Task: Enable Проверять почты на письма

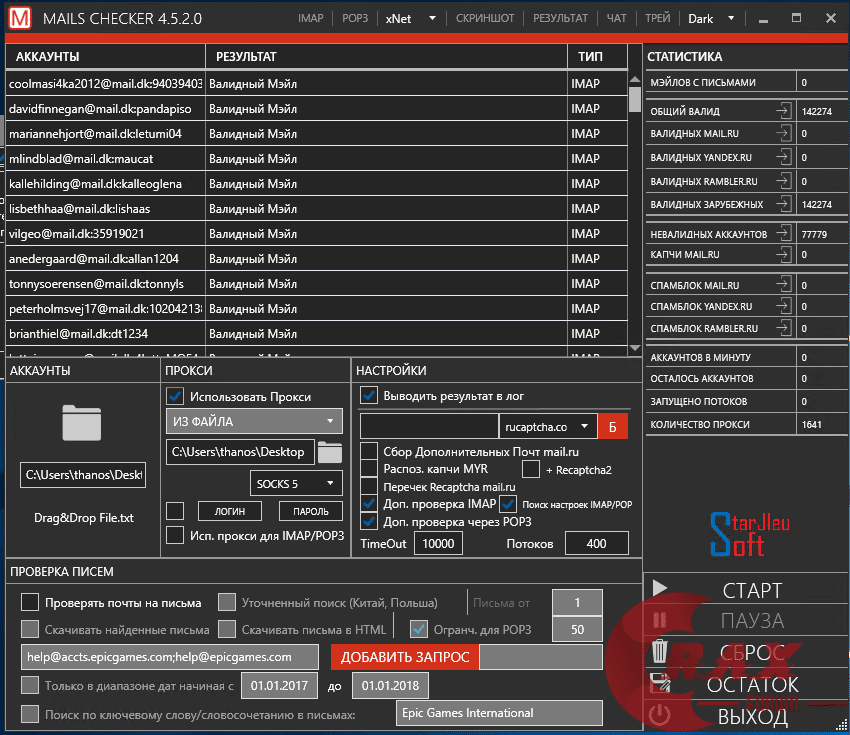Action: [x=28, y=603]
